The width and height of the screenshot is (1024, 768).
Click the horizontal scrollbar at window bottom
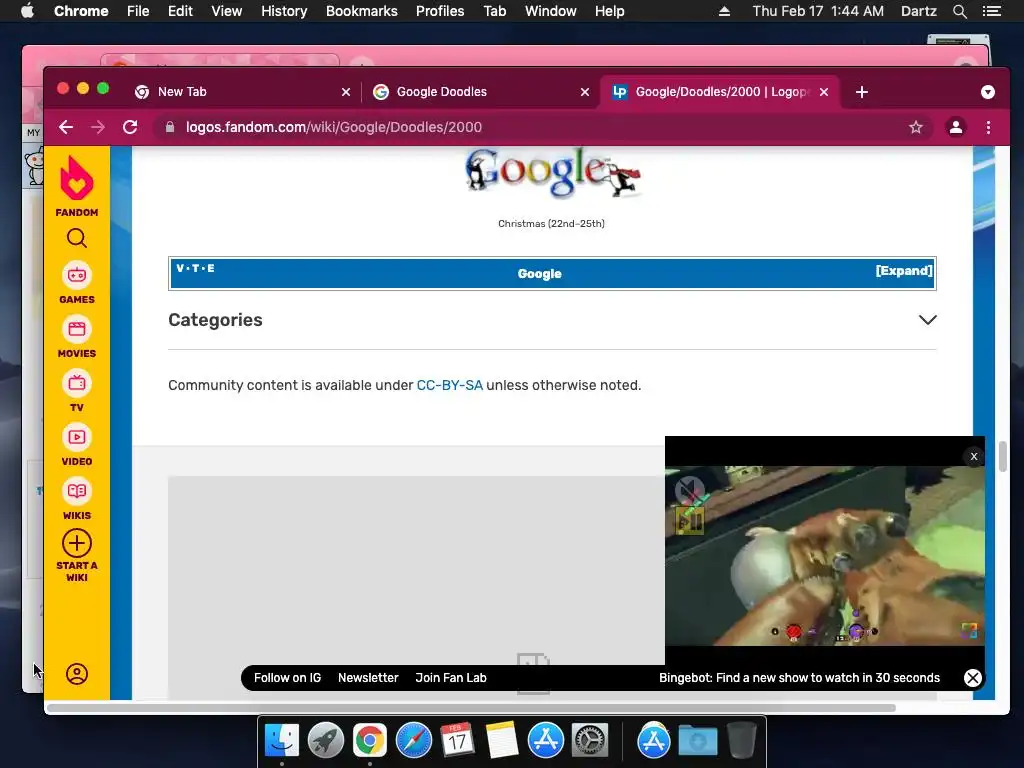471,708
